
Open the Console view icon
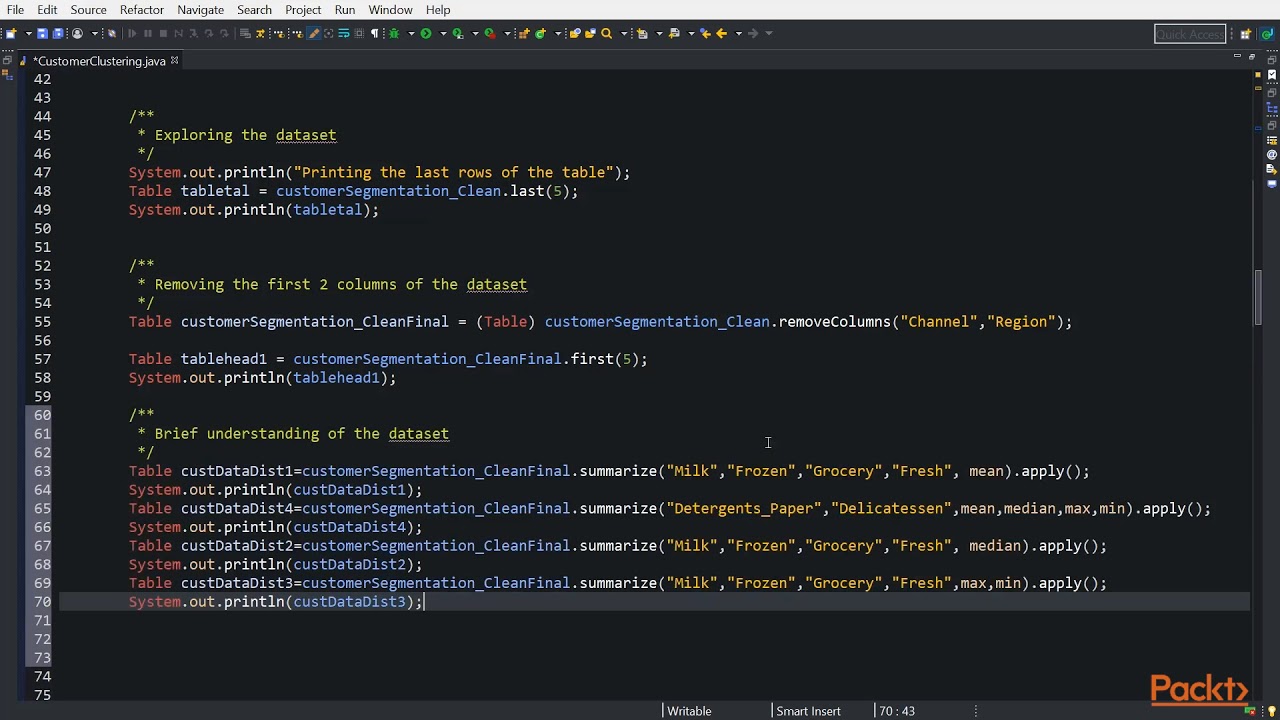pyautogui.click(x=1272, y=183)
